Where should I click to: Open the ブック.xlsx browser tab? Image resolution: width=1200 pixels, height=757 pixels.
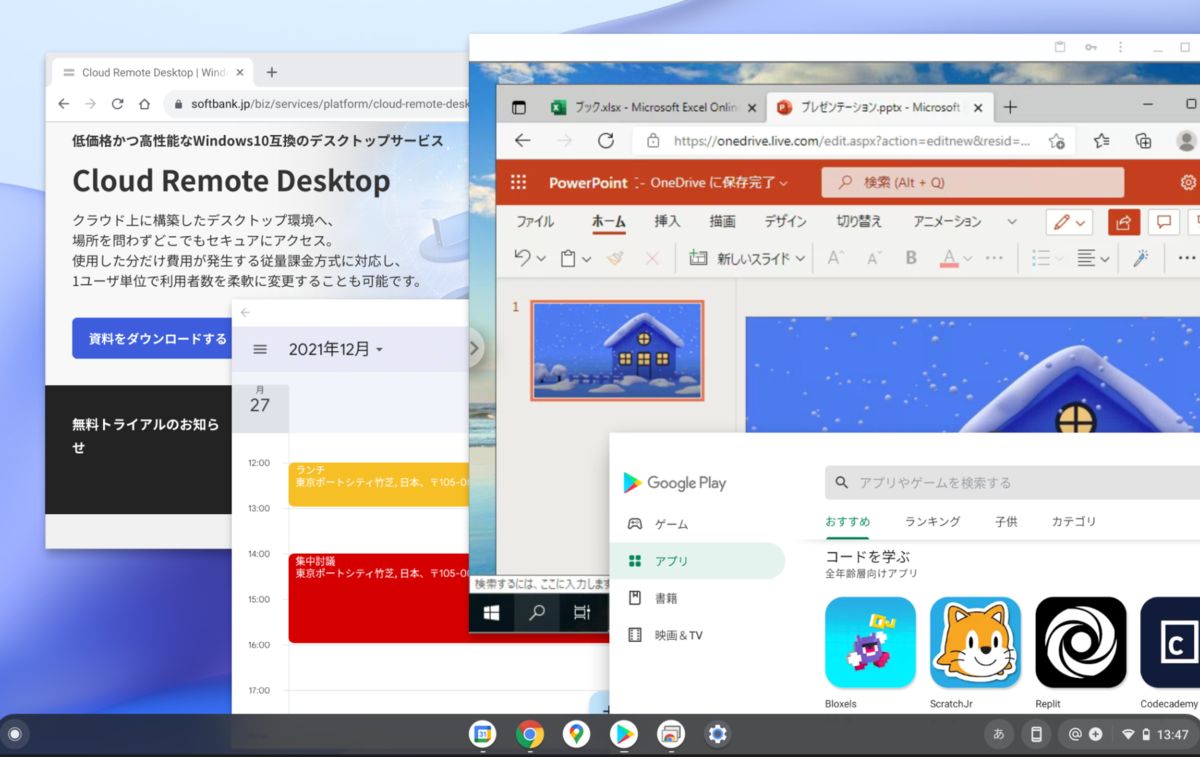click(x=640, y=106)
